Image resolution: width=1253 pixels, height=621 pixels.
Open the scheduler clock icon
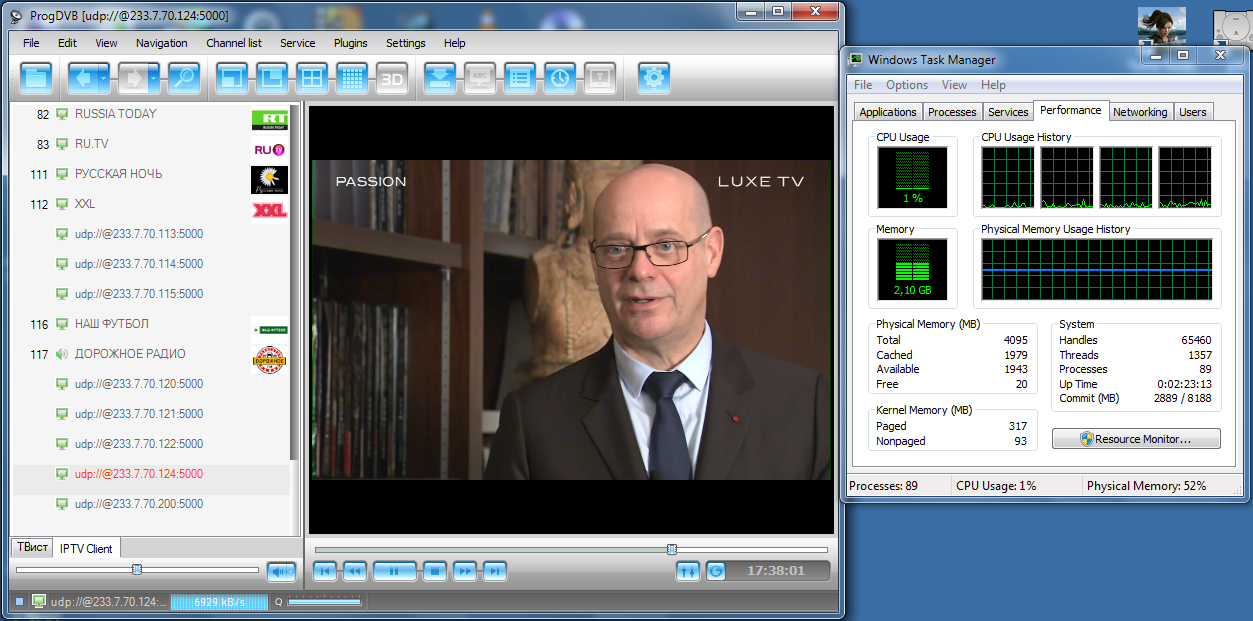tap(559, 78)
